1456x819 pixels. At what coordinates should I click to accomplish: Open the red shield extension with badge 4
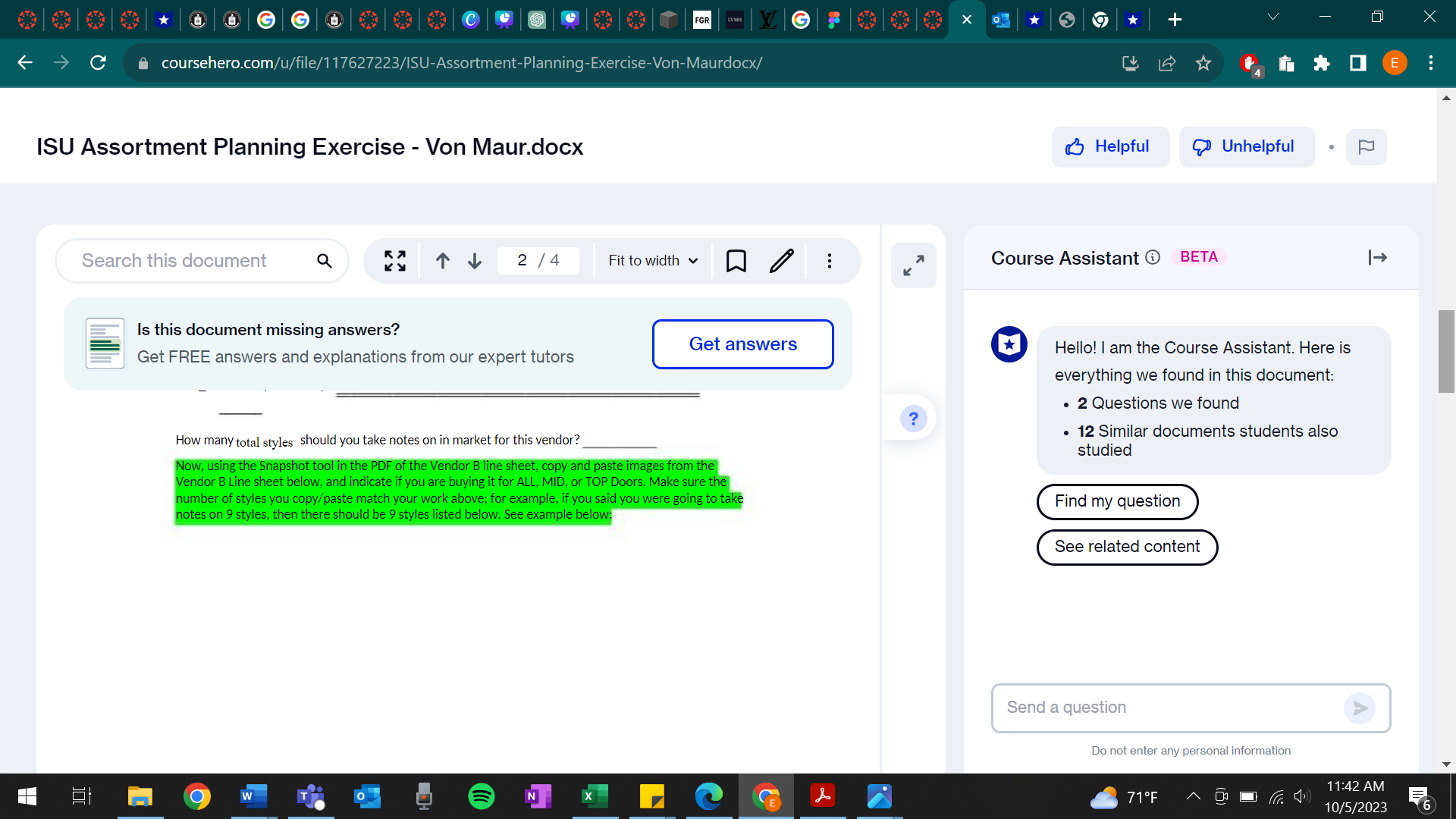[1250, 64]
